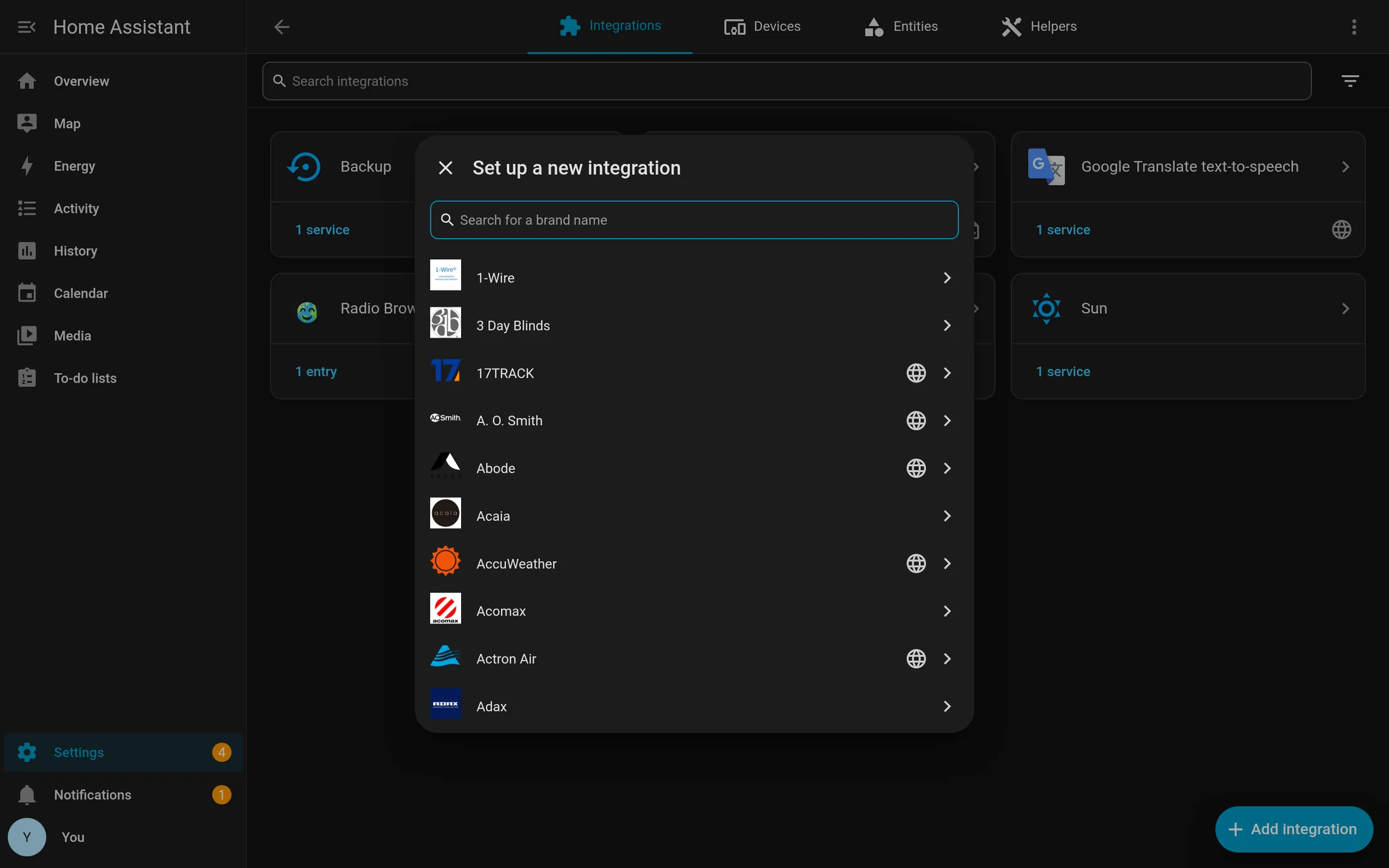Screen dimensions: 1389x868
Task: Open the Map page
Action: point(123,123)
